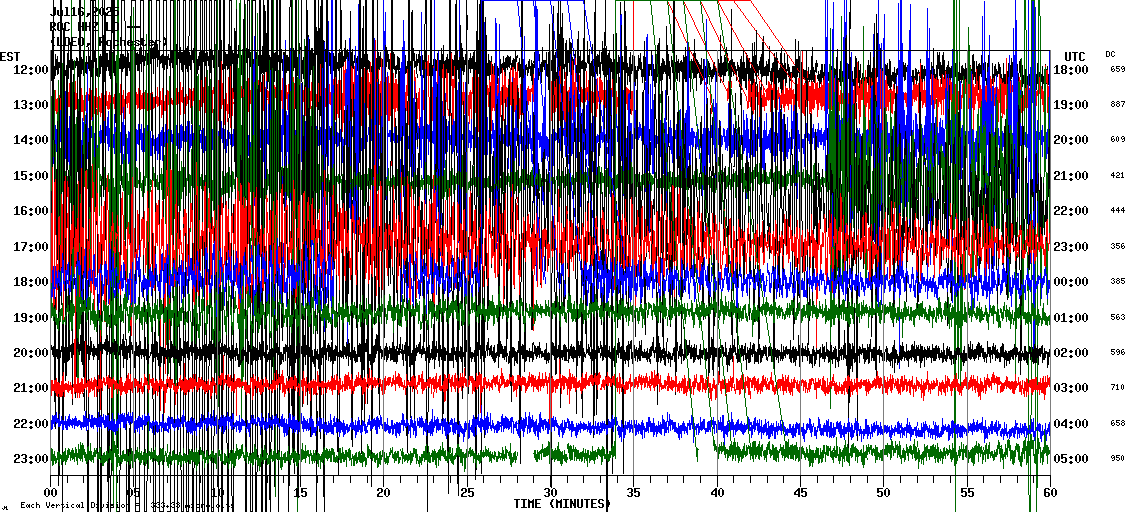Click the 20 minute axis label
This screenshot has width=1130, height=519.
383,493
